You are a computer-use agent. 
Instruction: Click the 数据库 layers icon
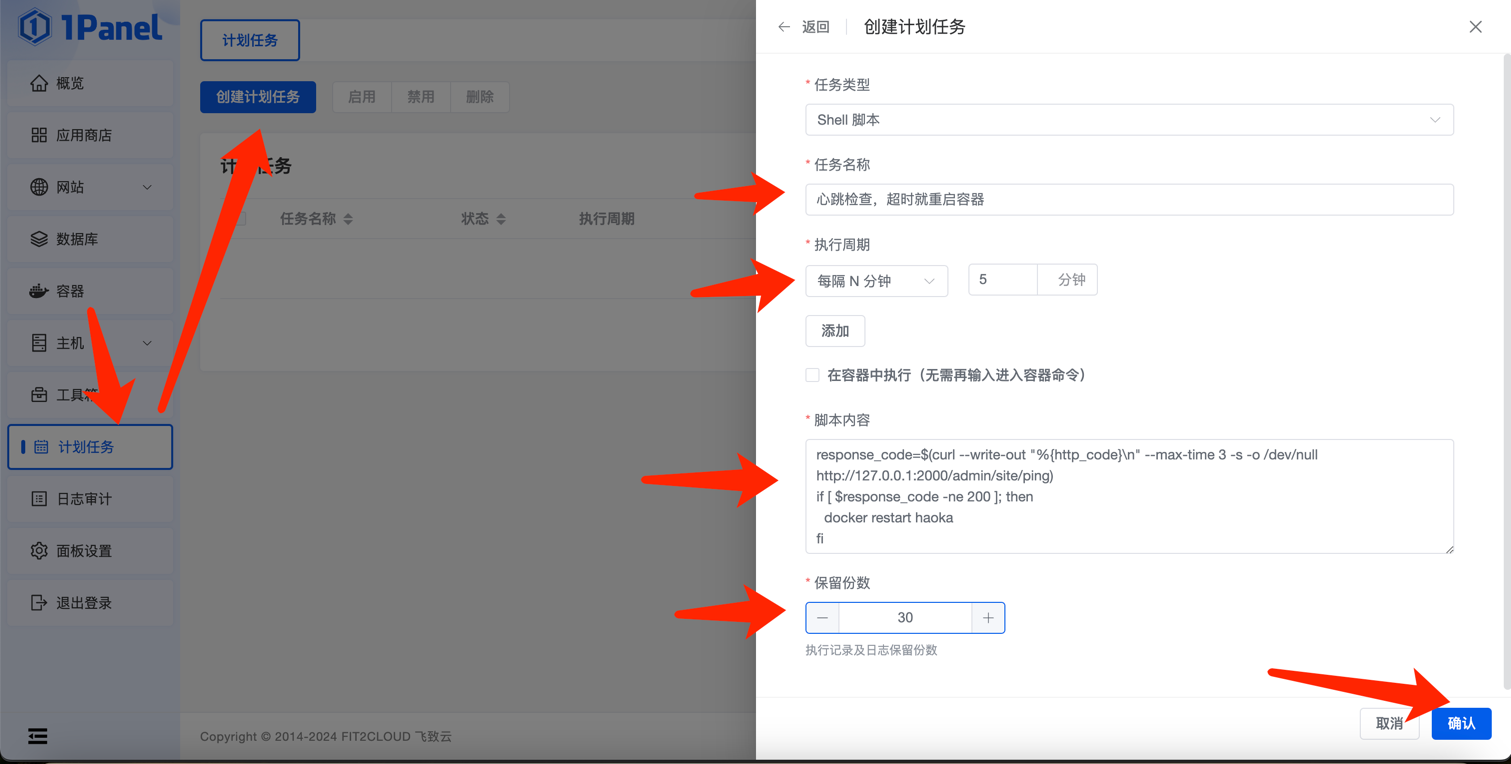click(x=39, y=239)
